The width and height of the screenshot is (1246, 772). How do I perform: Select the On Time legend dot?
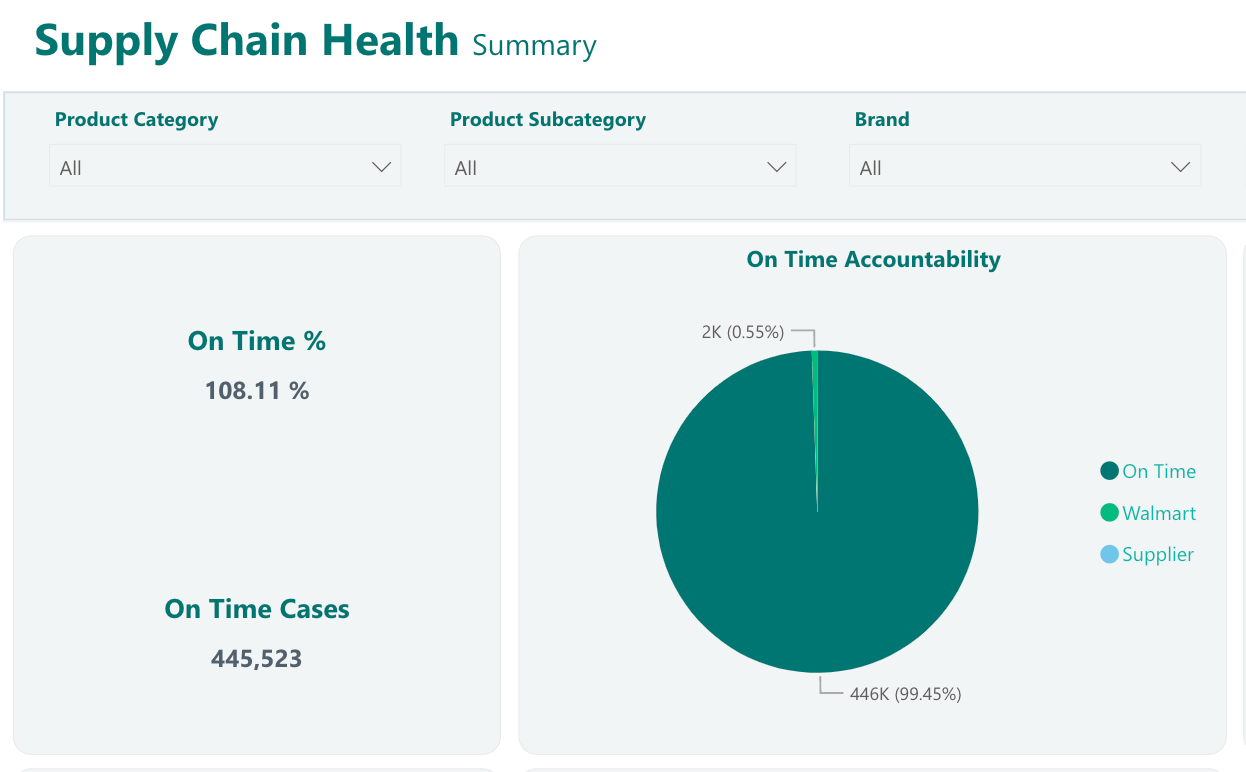coord(1109,471)
